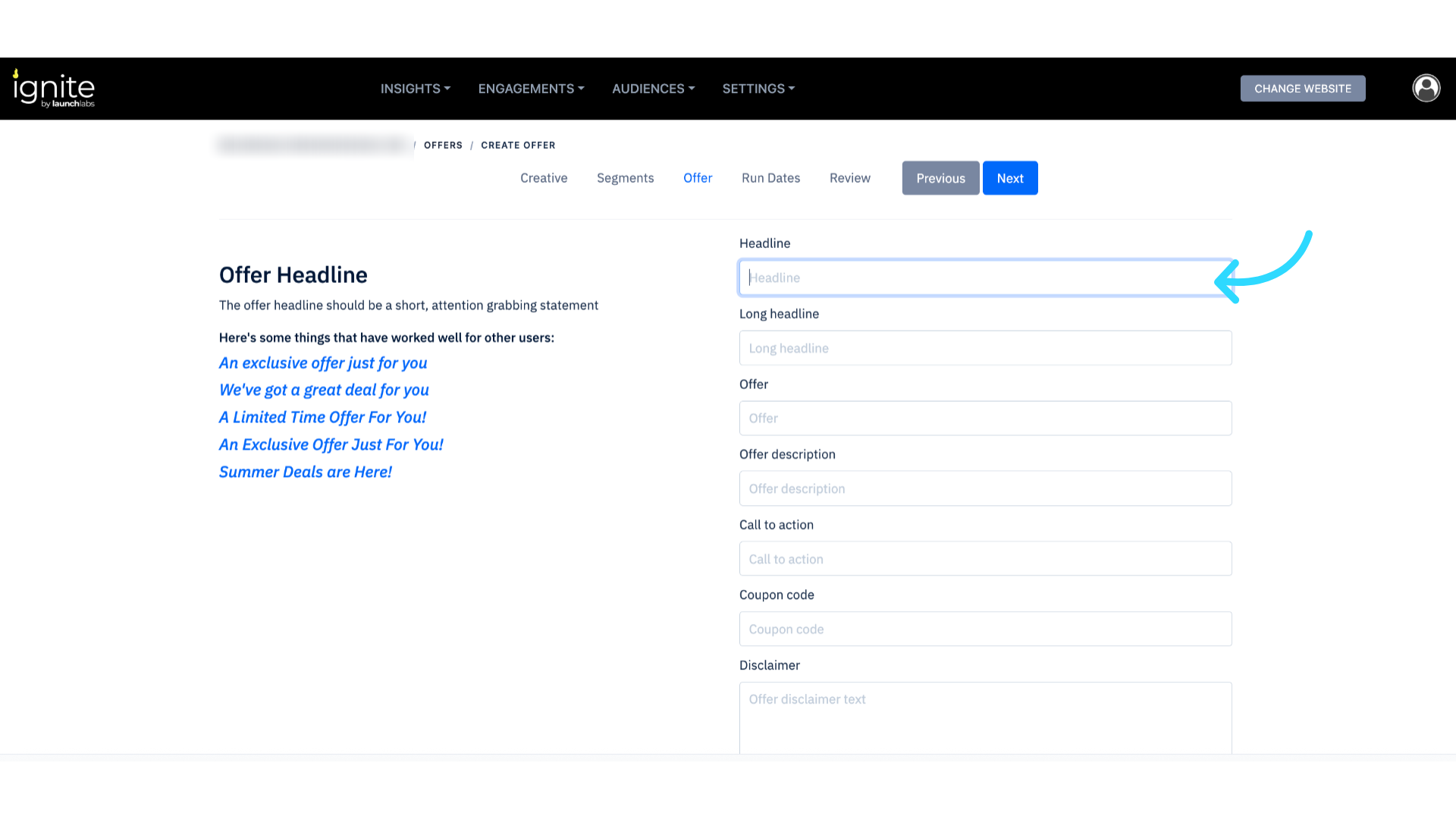Expand the Audiences dropdown
Screen dimensions: 1456x819
click(x=653, y=89)
